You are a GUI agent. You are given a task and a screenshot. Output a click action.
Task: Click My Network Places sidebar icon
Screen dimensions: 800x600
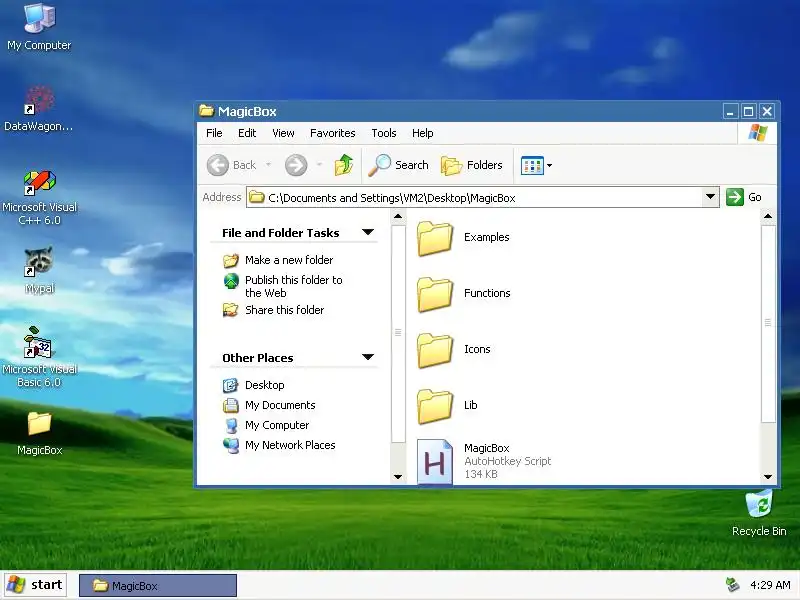[231, 446]
